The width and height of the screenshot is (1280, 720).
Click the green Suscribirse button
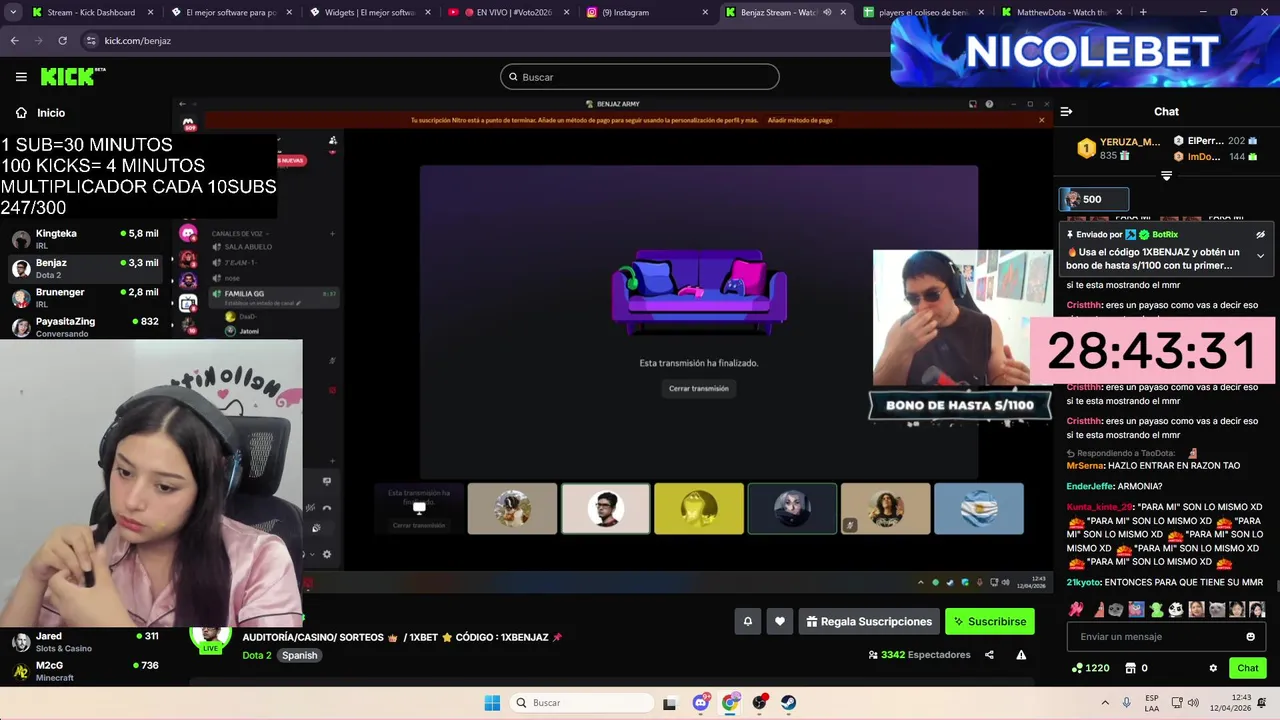point(990,622)
